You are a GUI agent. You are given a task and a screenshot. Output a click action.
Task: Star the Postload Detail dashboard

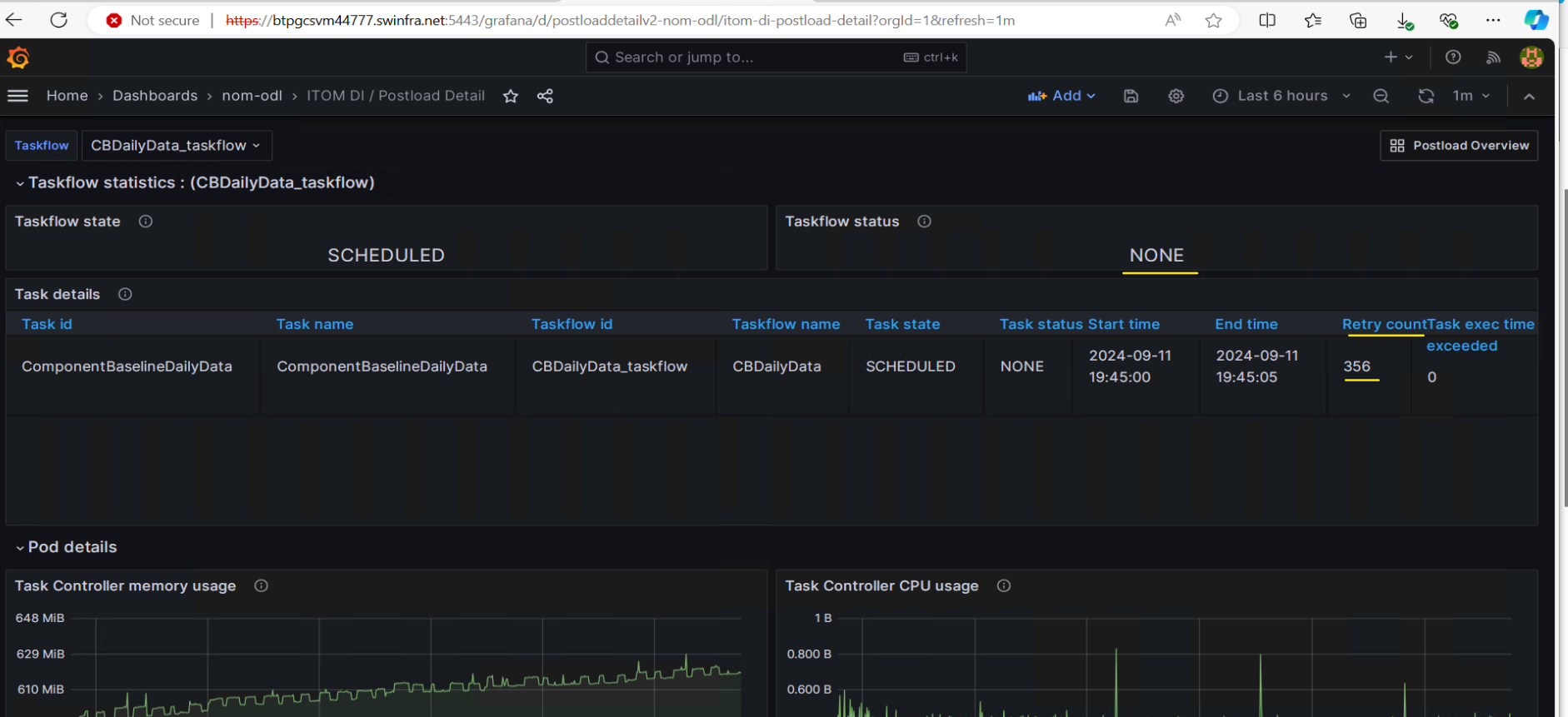(x=511, y=97)
